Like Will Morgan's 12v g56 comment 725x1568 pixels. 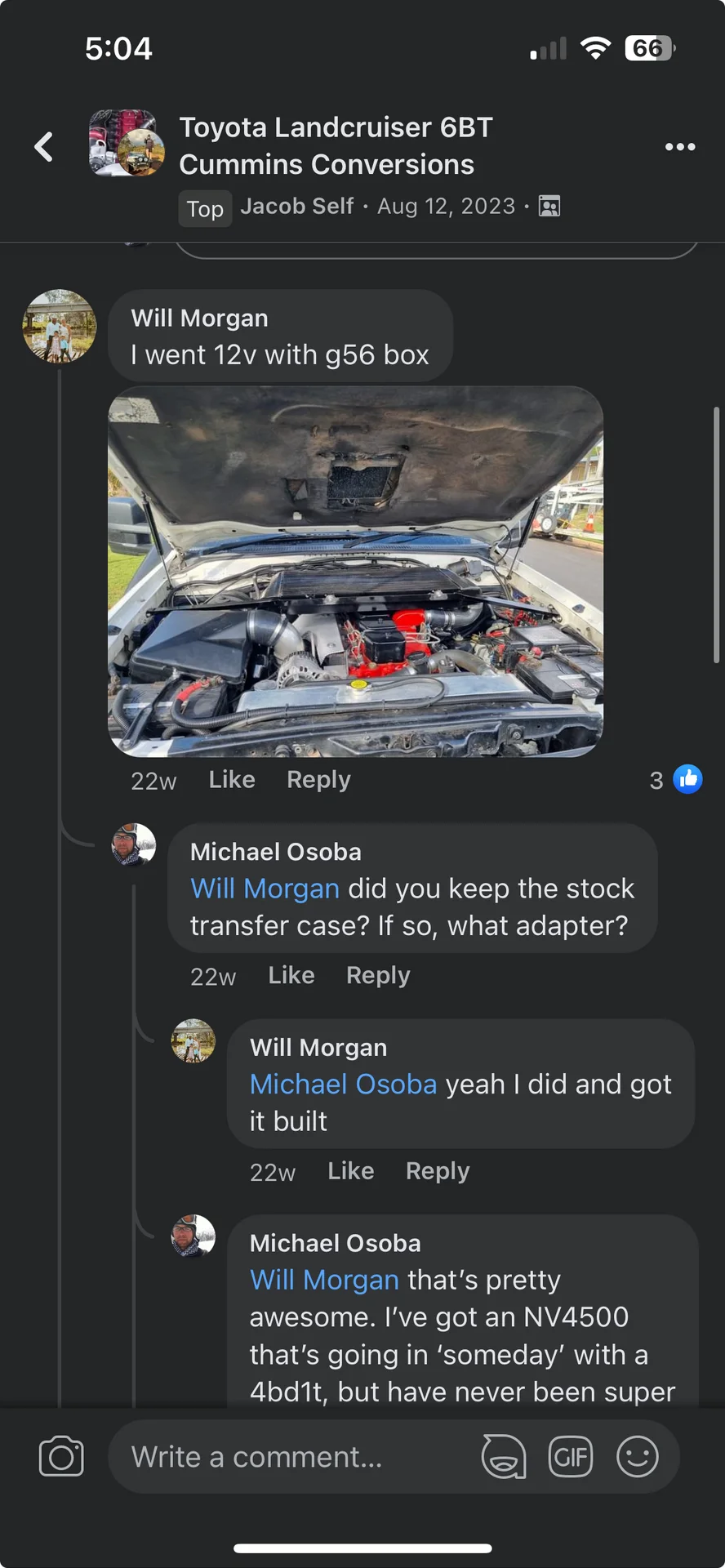[x=232, y=780]
